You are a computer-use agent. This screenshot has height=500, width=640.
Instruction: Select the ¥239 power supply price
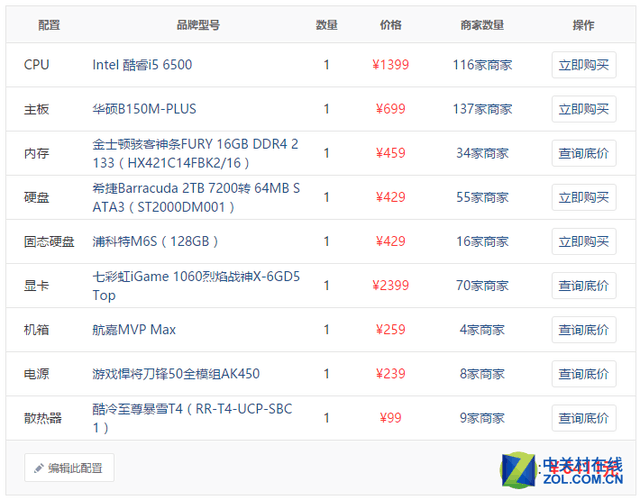coord(390,373)
